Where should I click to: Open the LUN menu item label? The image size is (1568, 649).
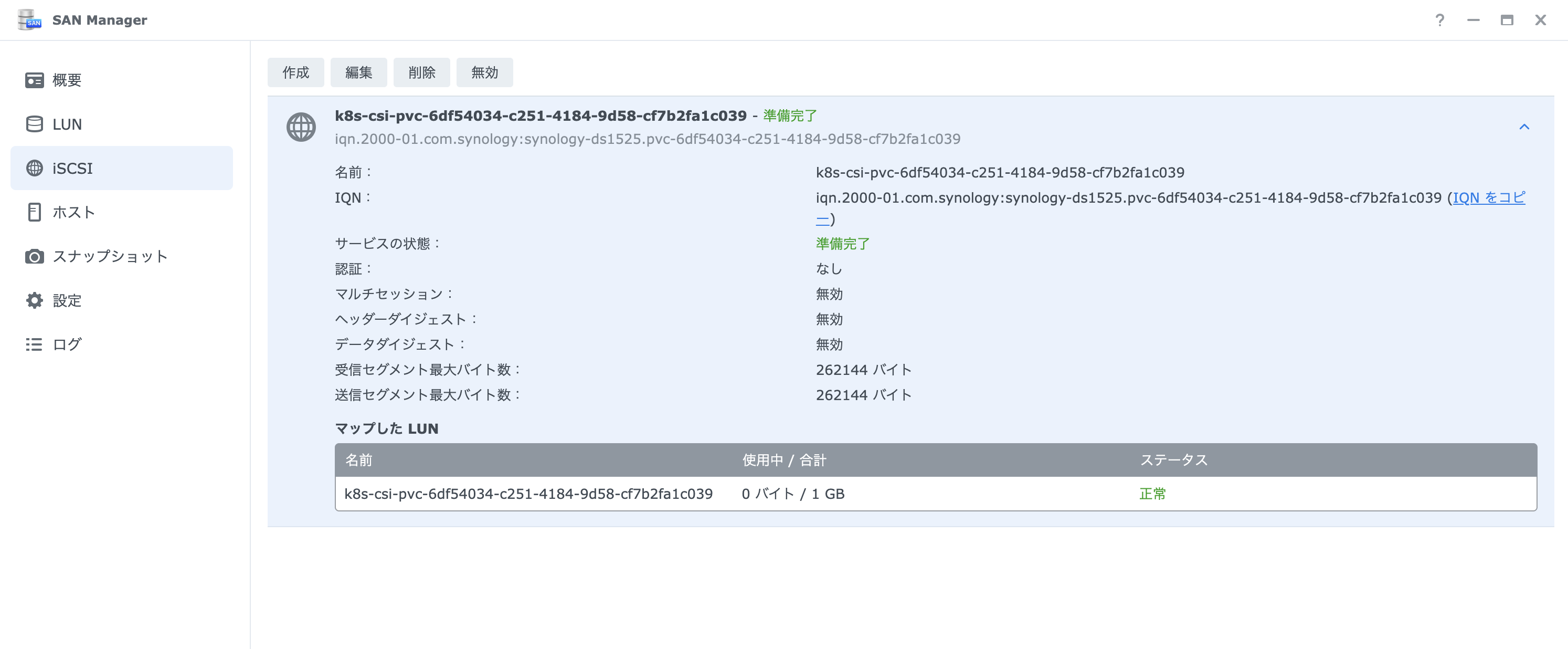67,124
